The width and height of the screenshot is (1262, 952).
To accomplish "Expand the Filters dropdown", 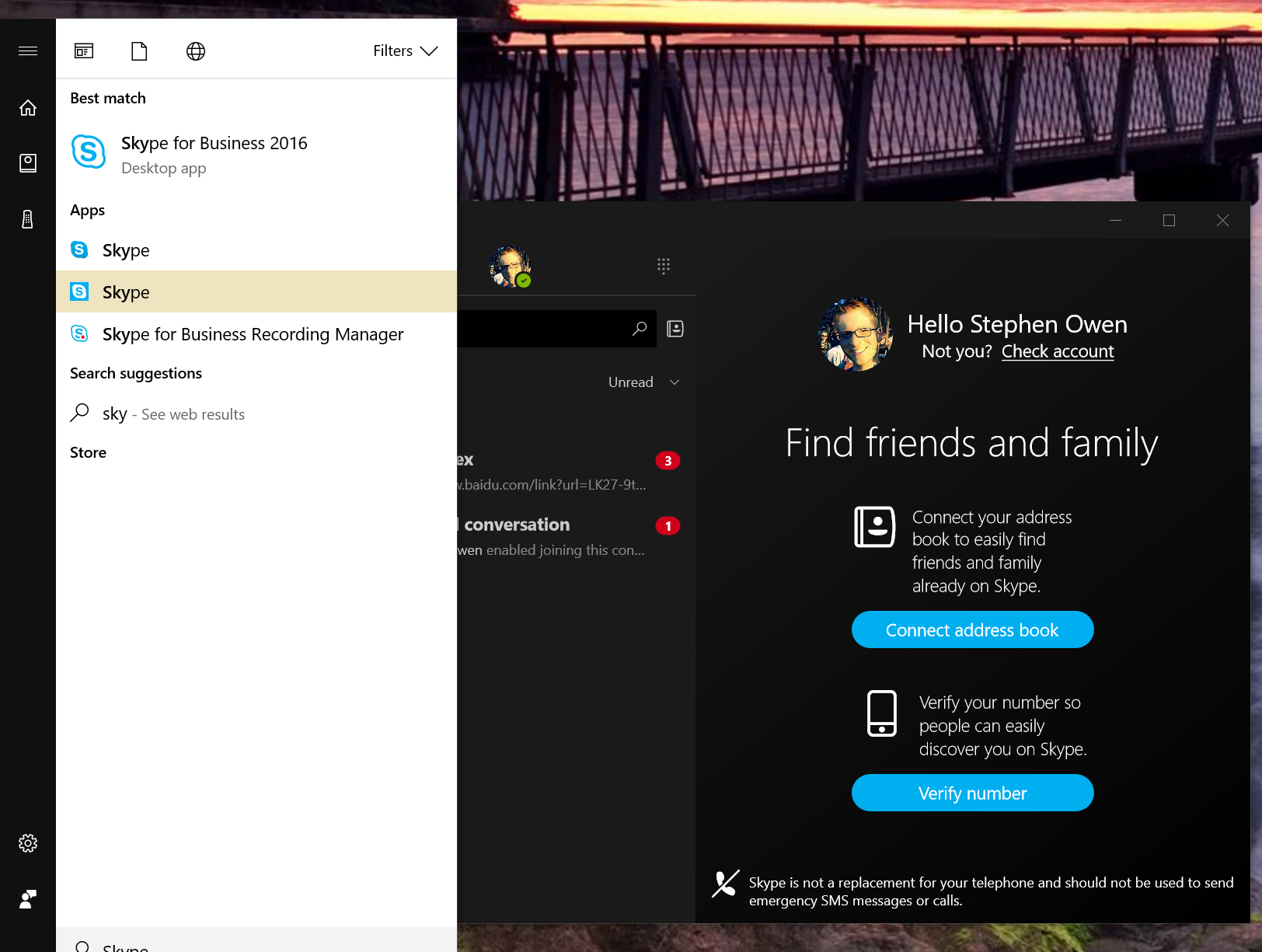I will click(x=405, y=51).
